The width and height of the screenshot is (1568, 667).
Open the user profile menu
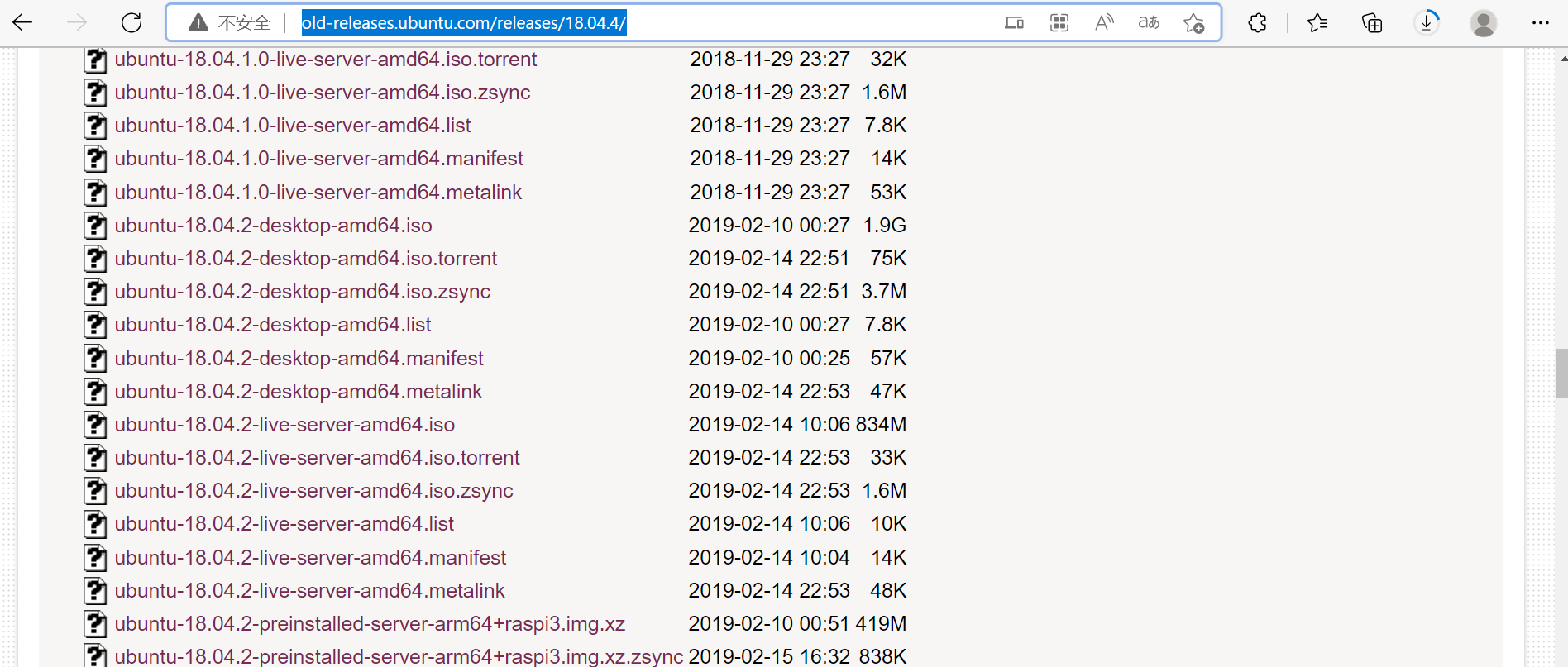tap(1484, 22)
